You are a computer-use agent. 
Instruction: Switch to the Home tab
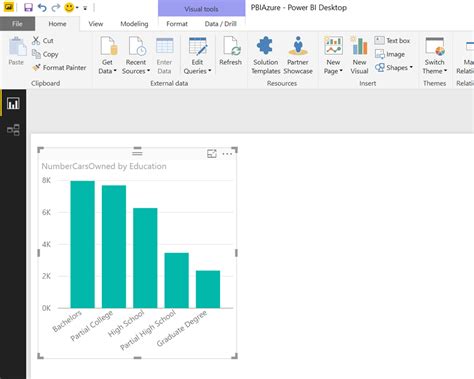pyautogui.click(x=57, y=24)
